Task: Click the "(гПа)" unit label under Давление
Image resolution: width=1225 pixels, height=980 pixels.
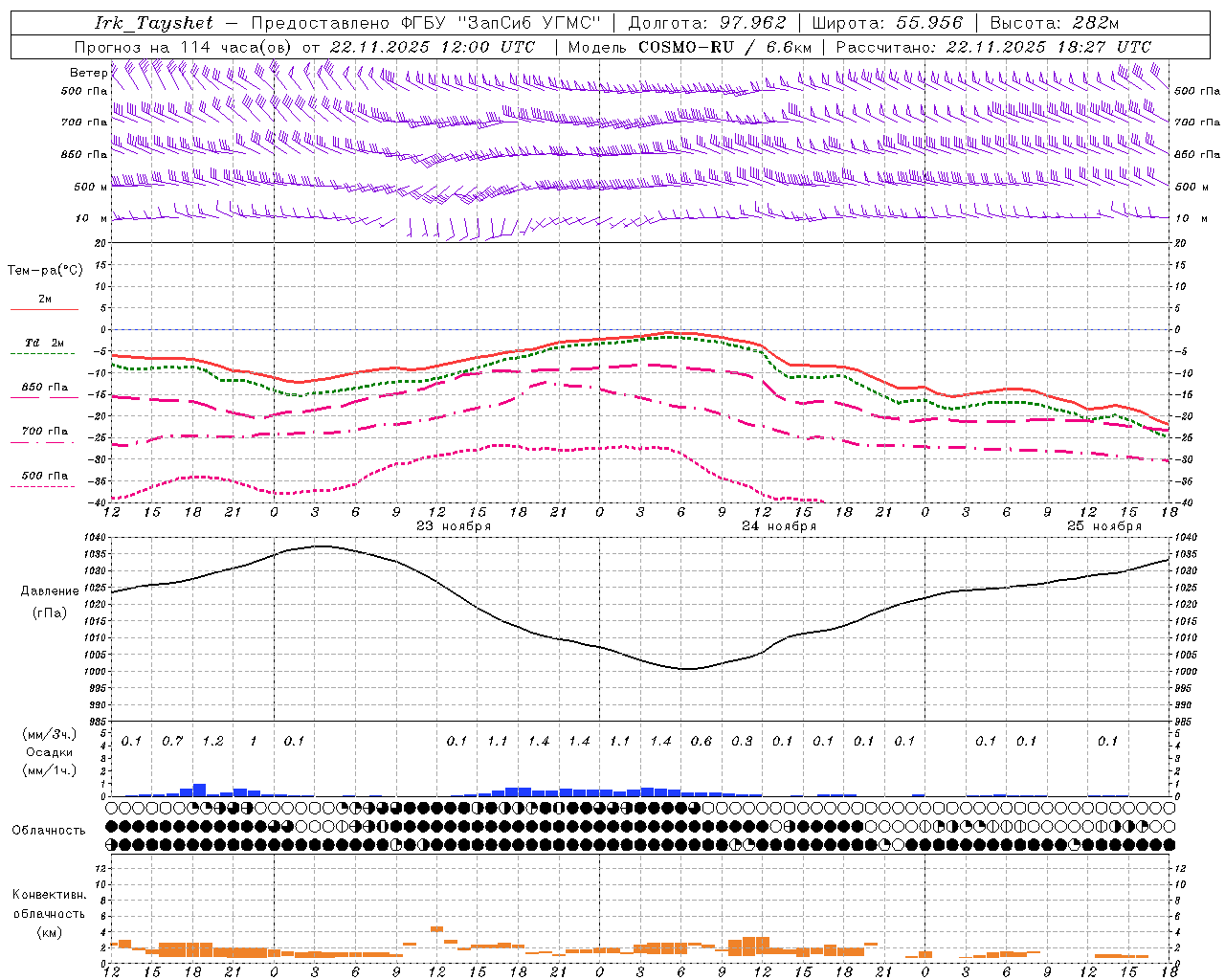Action: [50, 613]
